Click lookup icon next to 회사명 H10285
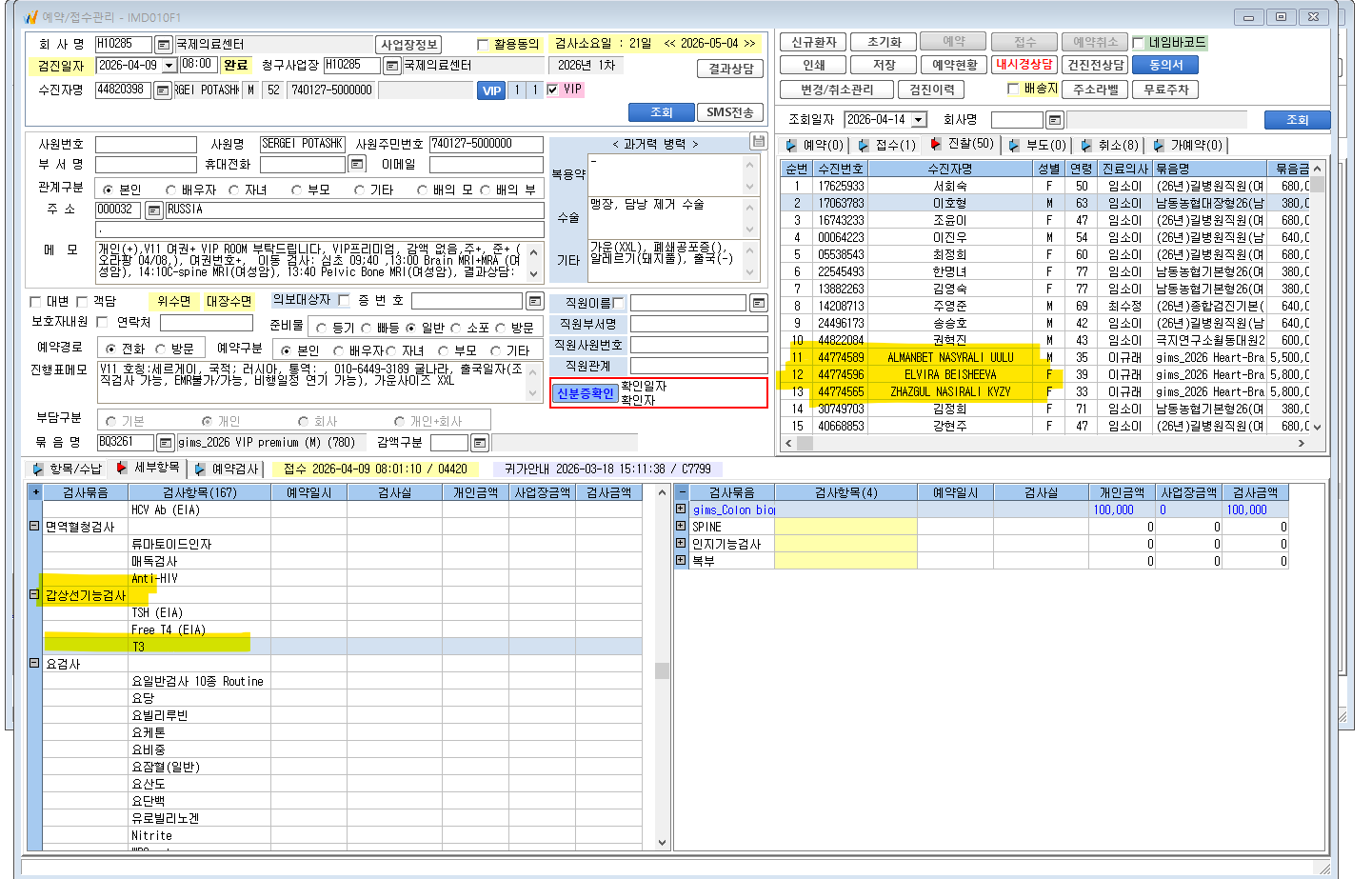The width and height of the screenshot is (1372, 879). pyautogui.click(x=163, y=45)
